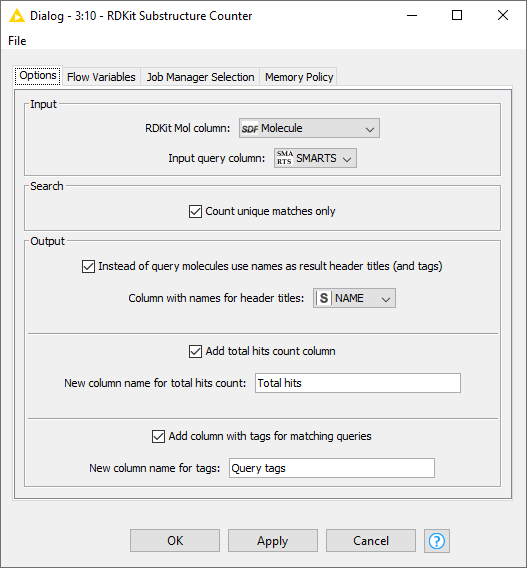Click the KNIME warning triangle title icon
The height and width of the screenshot is (568, 527).
coord(17,16)
